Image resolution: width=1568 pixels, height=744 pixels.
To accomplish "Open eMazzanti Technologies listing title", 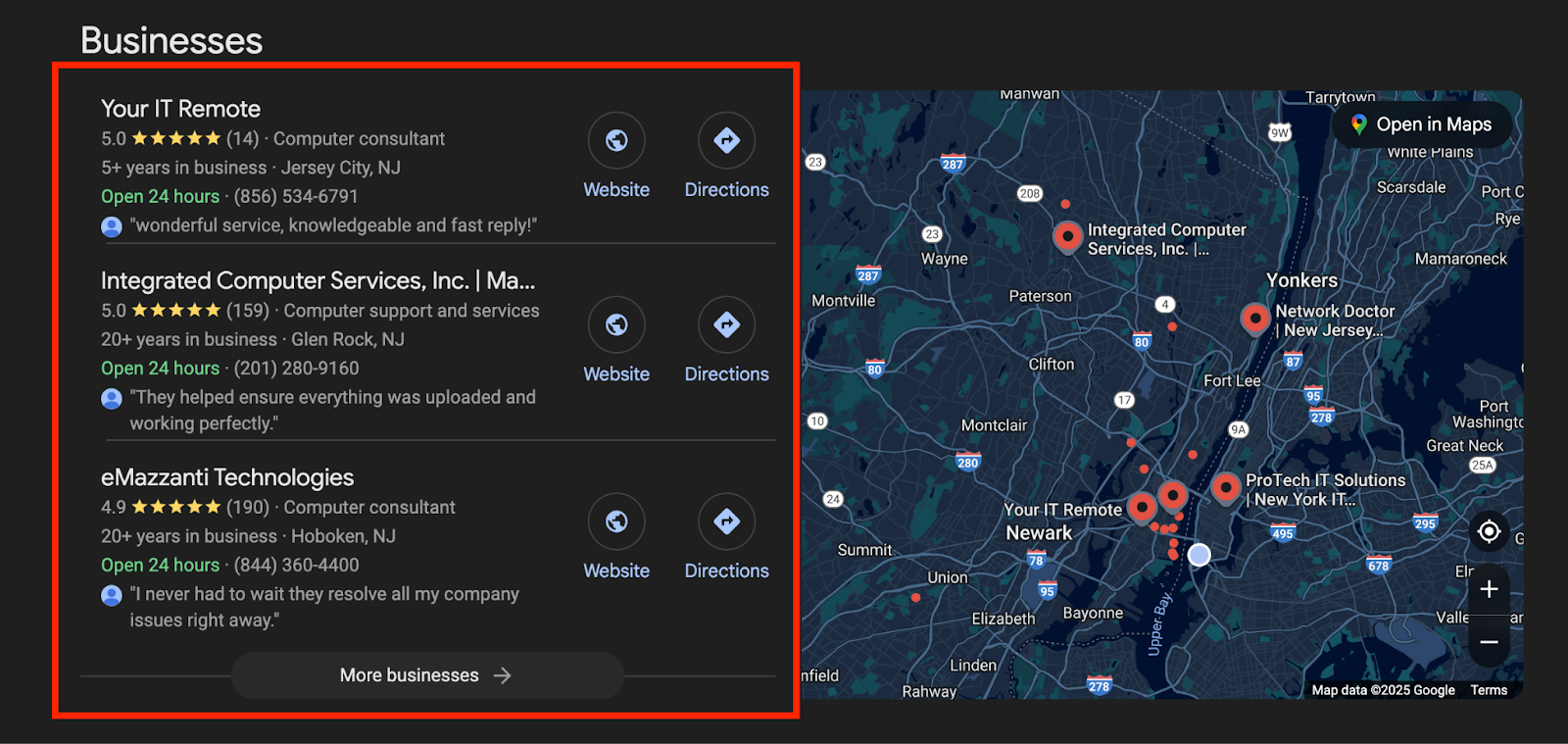I will click(x=227, y=477).
